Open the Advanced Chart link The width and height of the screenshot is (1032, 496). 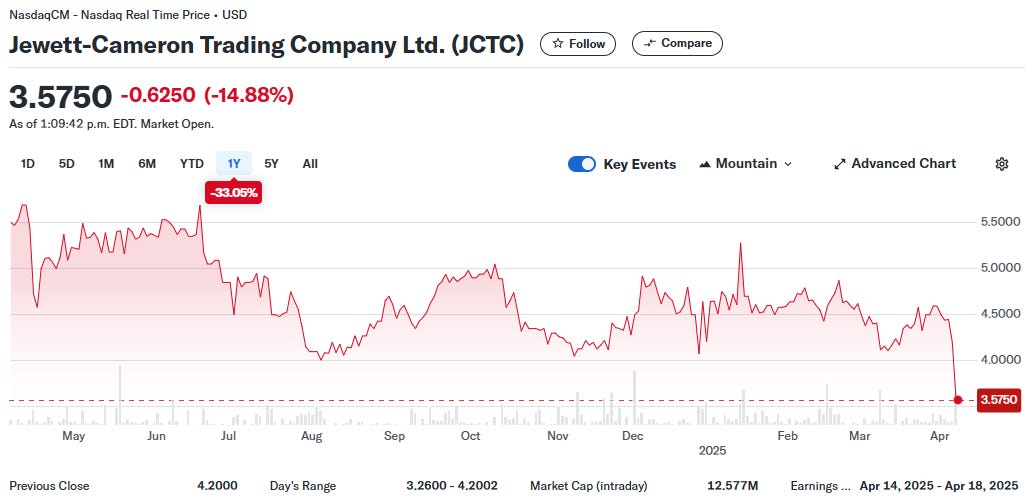[894, 164]
